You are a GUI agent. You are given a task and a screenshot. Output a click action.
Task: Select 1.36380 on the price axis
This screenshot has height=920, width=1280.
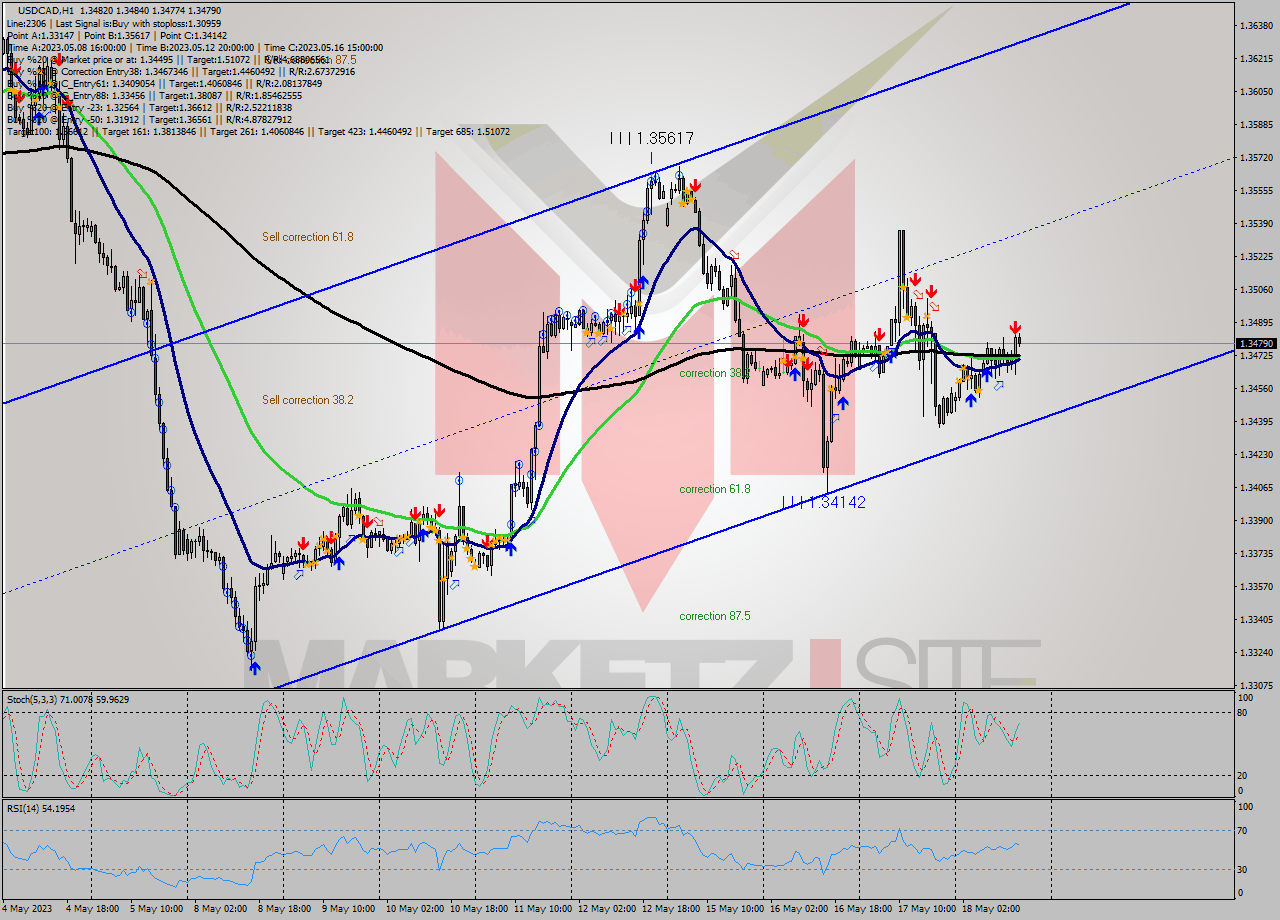pos(1256,25)
